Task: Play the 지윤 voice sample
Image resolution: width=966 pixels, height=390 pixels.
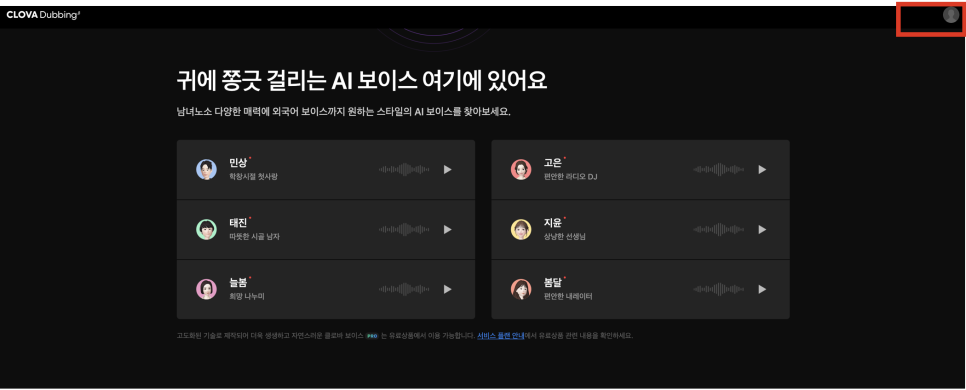Action: (x=762, y=229)
